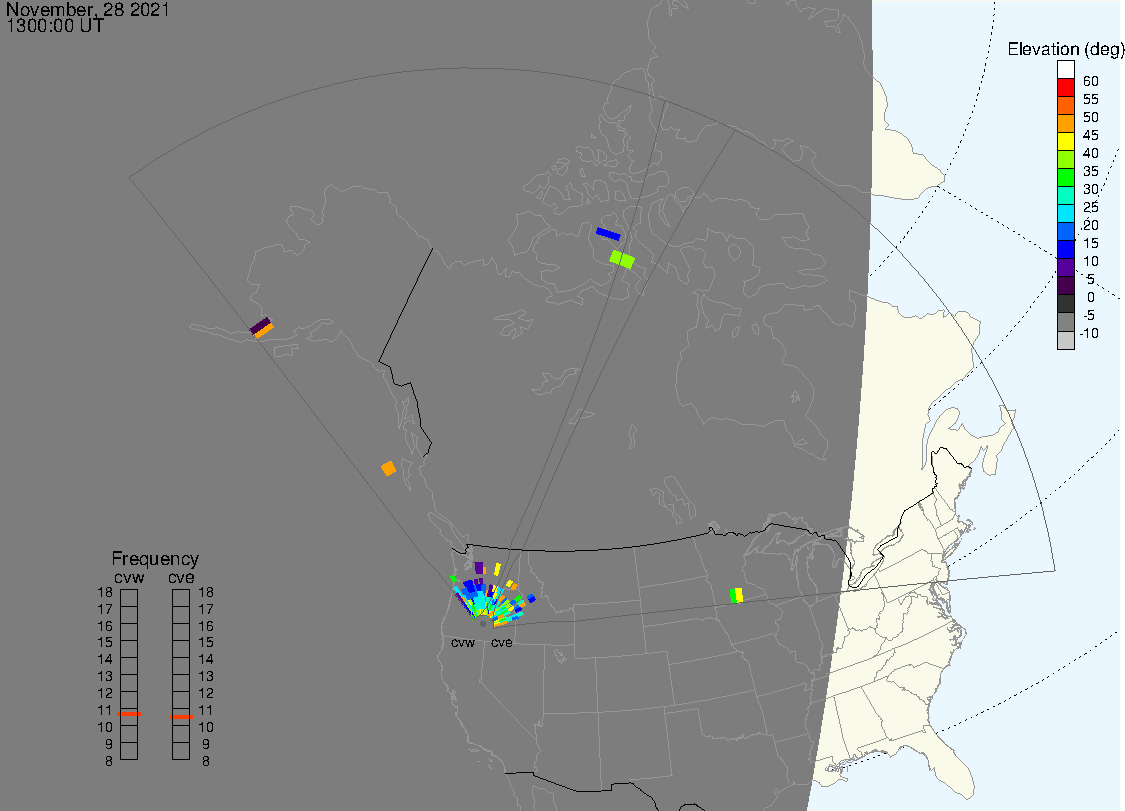Click the white swatch atop elevation legend

coord(1065,70)
